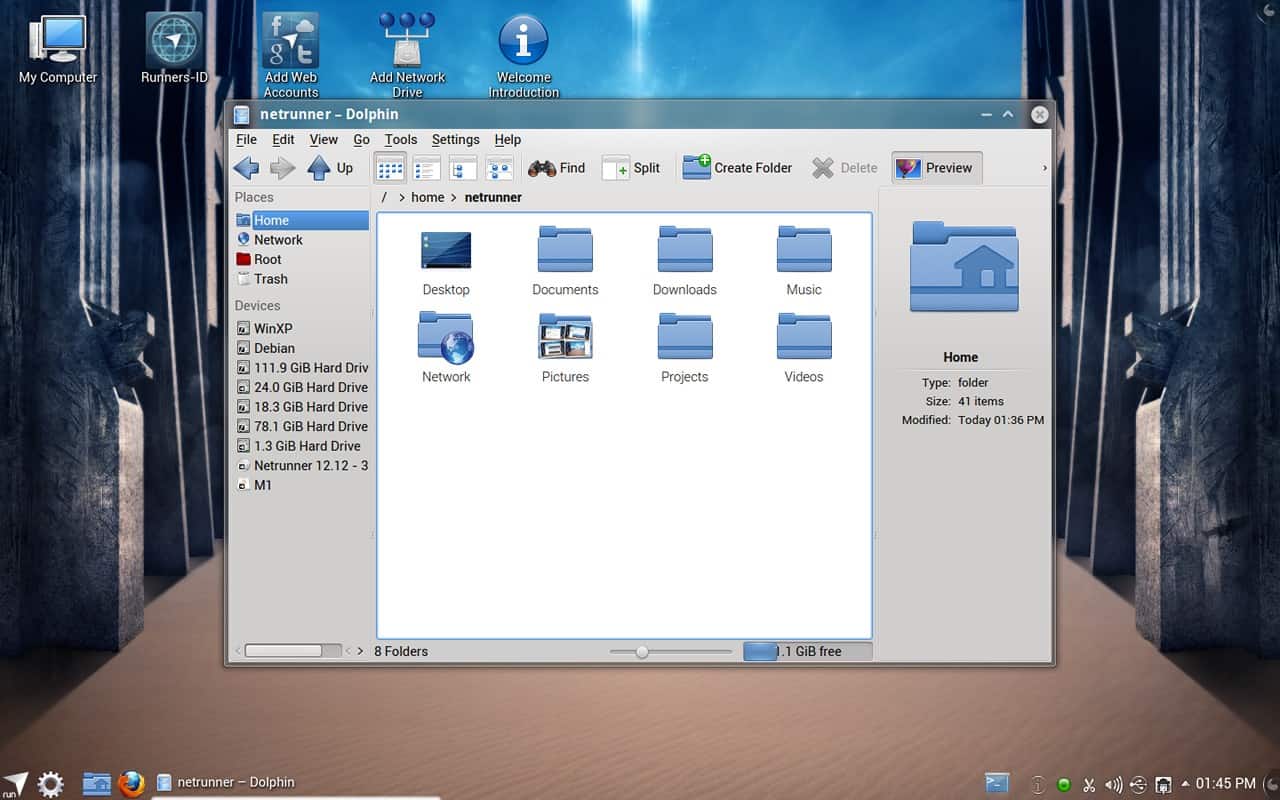Select Home in Places panel

click(x=301, y=220)
